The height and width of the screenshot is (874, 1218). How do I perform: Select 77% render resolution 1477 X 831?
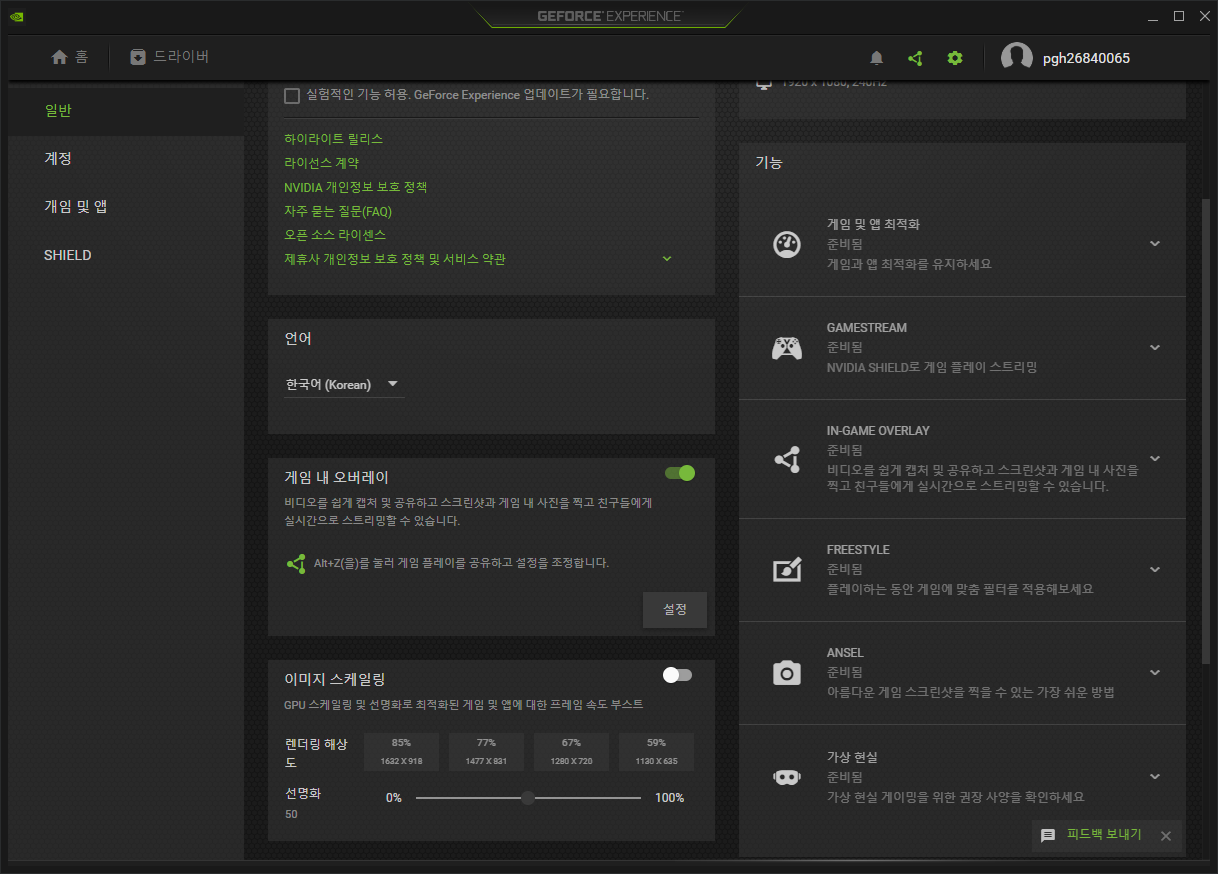point(486,752)
